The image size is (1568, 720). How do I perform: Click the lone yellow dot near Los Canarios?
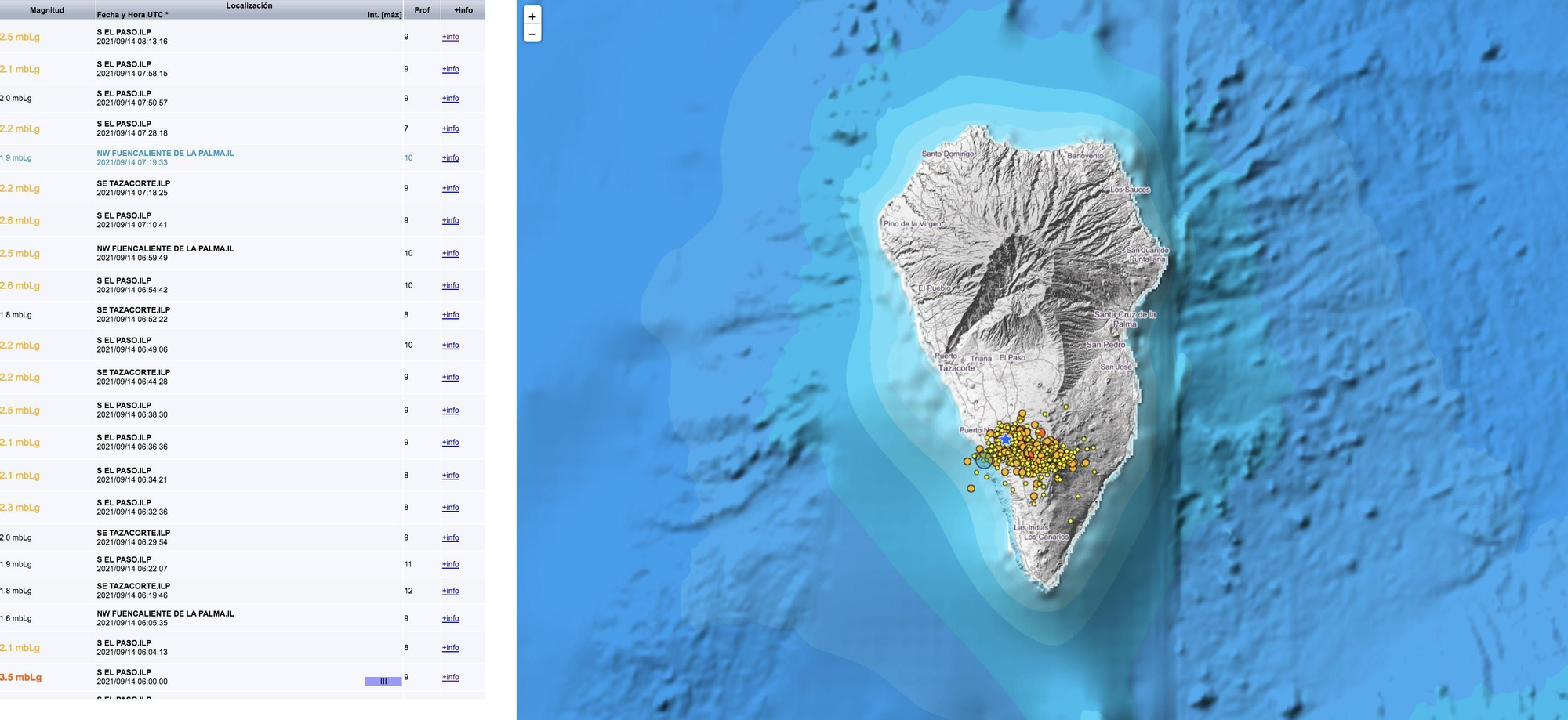[1070, 521]
